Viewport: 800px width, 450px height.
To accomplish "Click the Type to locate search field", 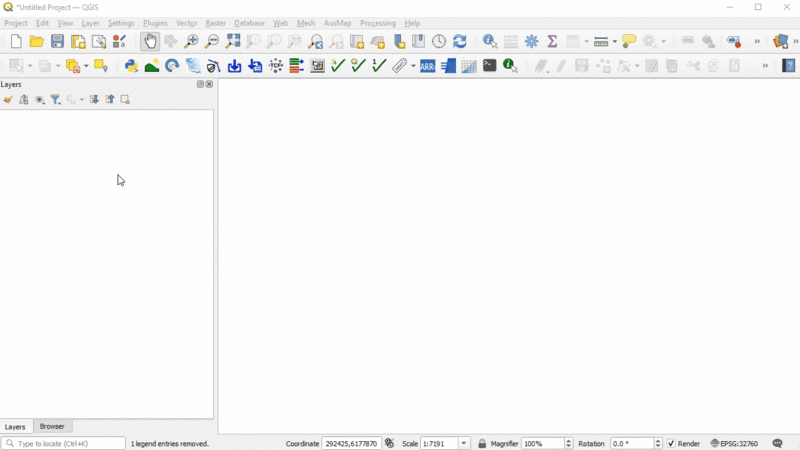I will 64,443.
